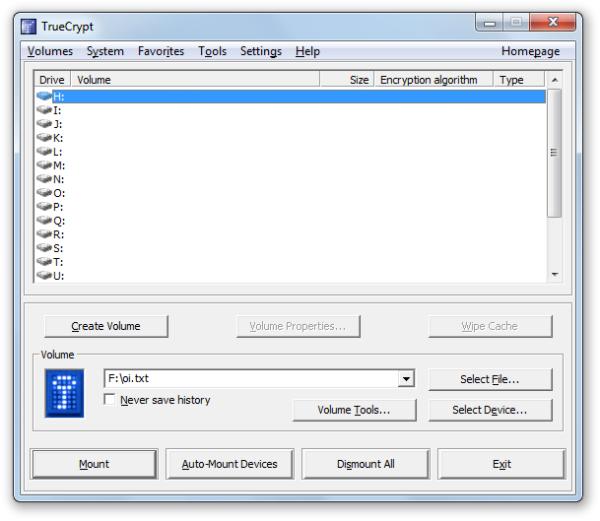
Task: Click the TrueCrypt title bar icon
Action: pos(28,26)
